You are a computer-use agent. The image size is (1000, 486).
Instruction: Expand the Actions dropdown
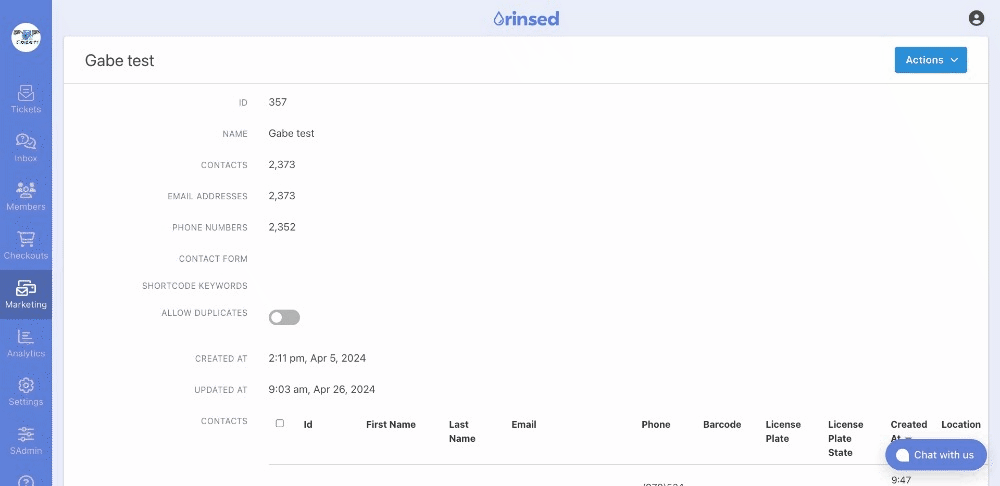click(x=930, y=60)
